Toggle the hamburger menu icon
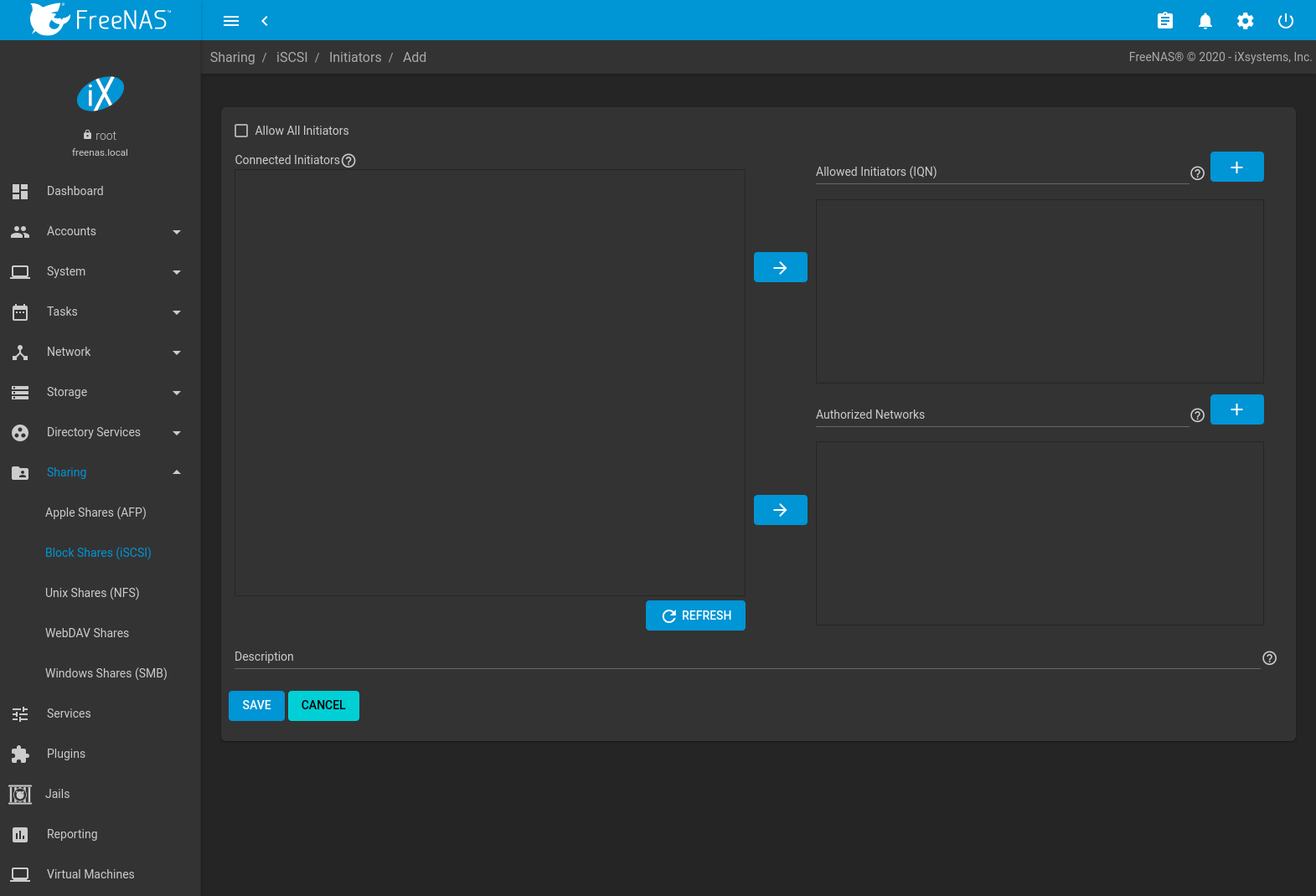The image size is (1316, 896). tap(231, 21)
